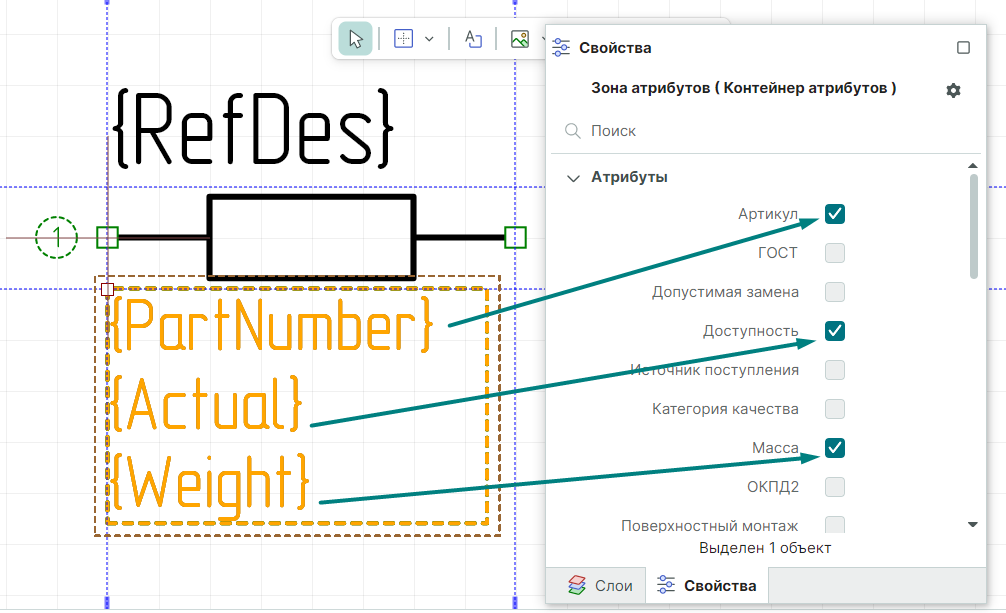Open dropdown arrow next to zone tool
This screenshot has height=613, width=1006.
429,39
